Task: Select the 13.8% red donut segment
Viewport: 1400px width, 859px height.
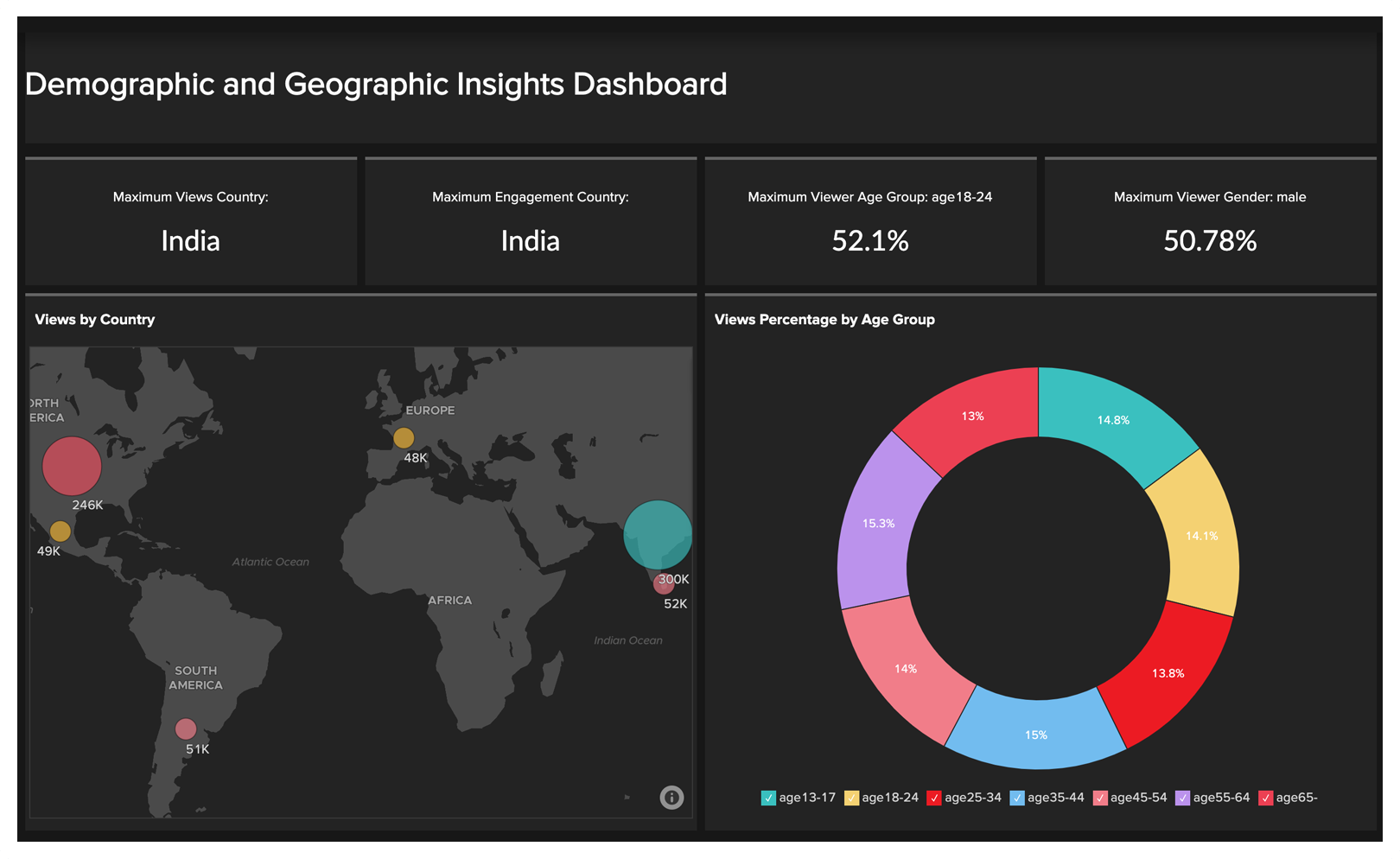Action: (x=1168, y=672)
